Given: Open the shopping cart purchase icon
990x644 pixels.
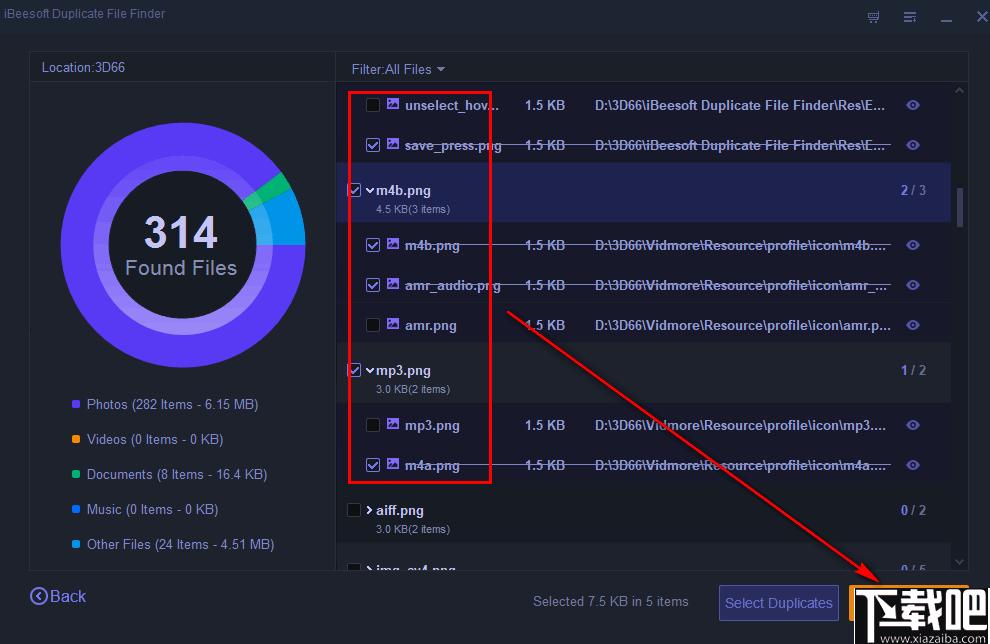Looking at the screenshot, I should tap(873, 17).
